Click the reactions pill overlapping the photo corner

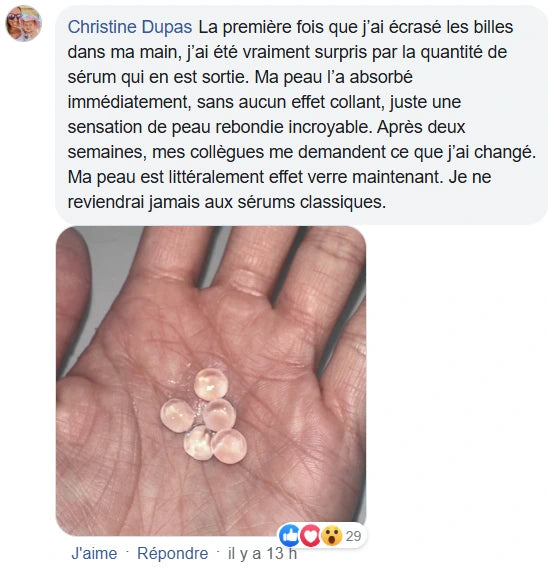click(x=322, y=536)
